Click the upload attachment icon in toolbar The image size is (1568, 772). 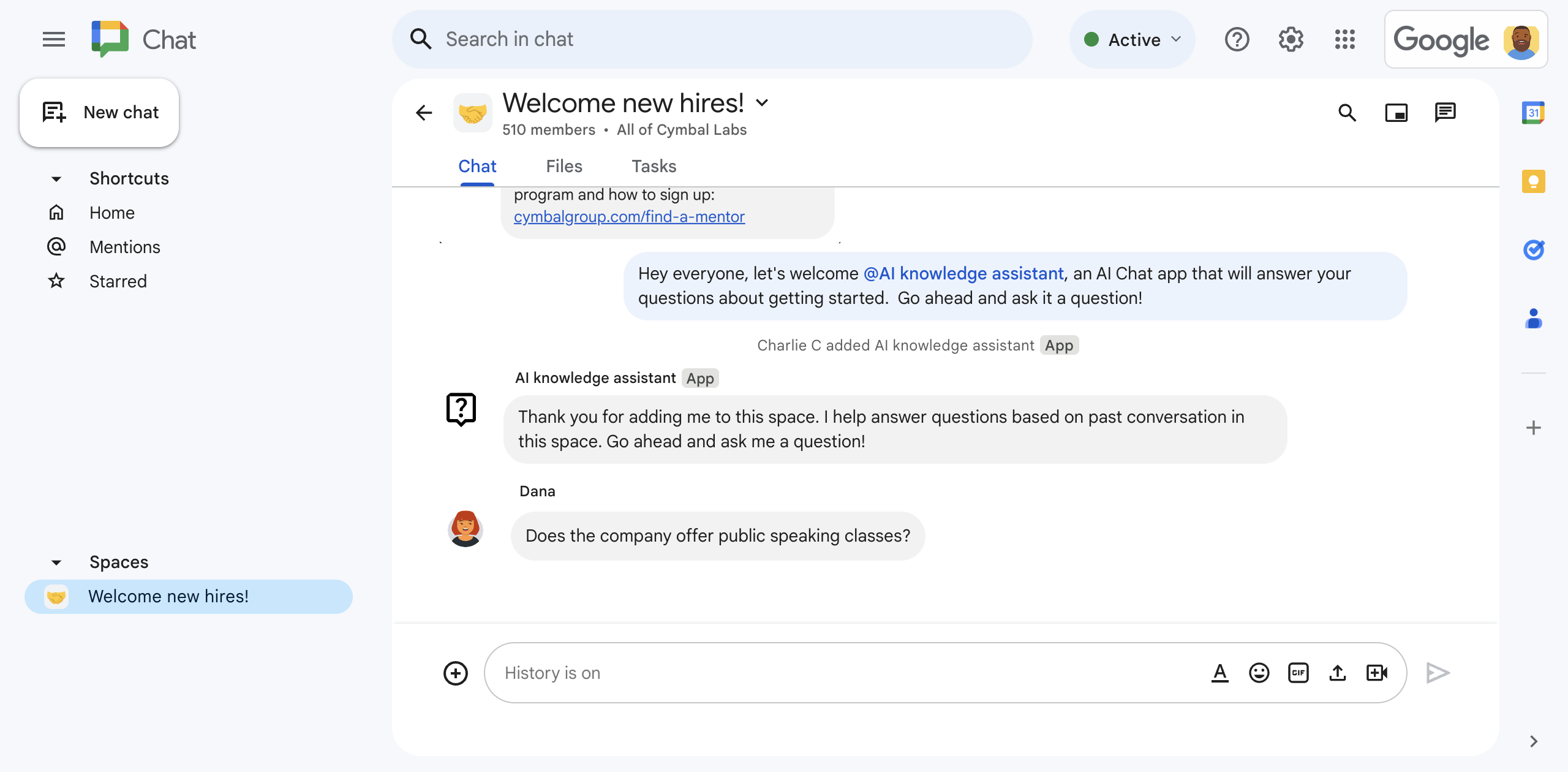1338,673
